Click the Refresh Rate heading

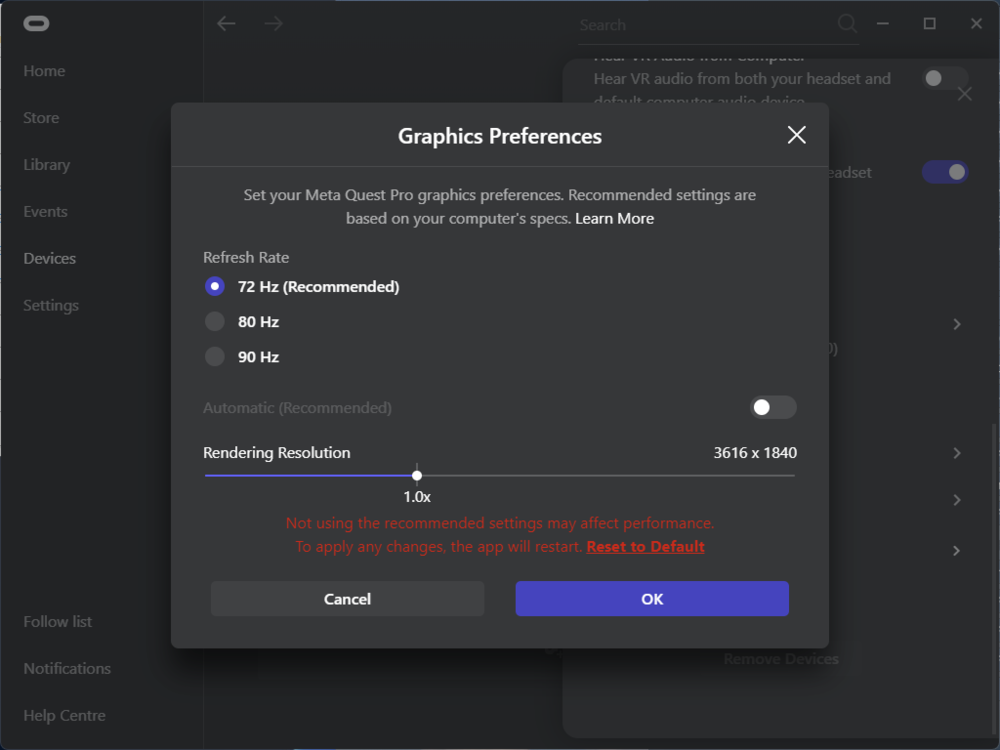[246, 258]
